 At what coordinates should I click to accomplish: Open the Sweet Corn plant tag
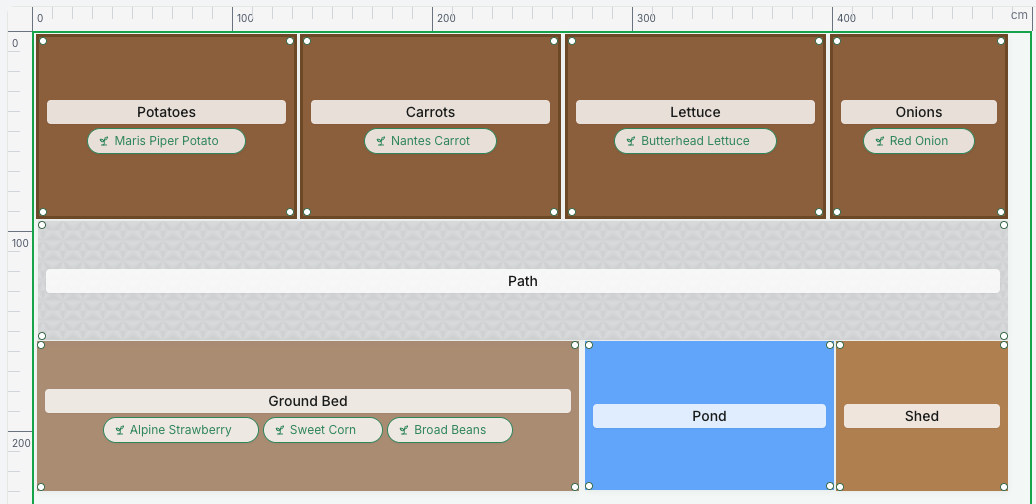pos(323,430)
